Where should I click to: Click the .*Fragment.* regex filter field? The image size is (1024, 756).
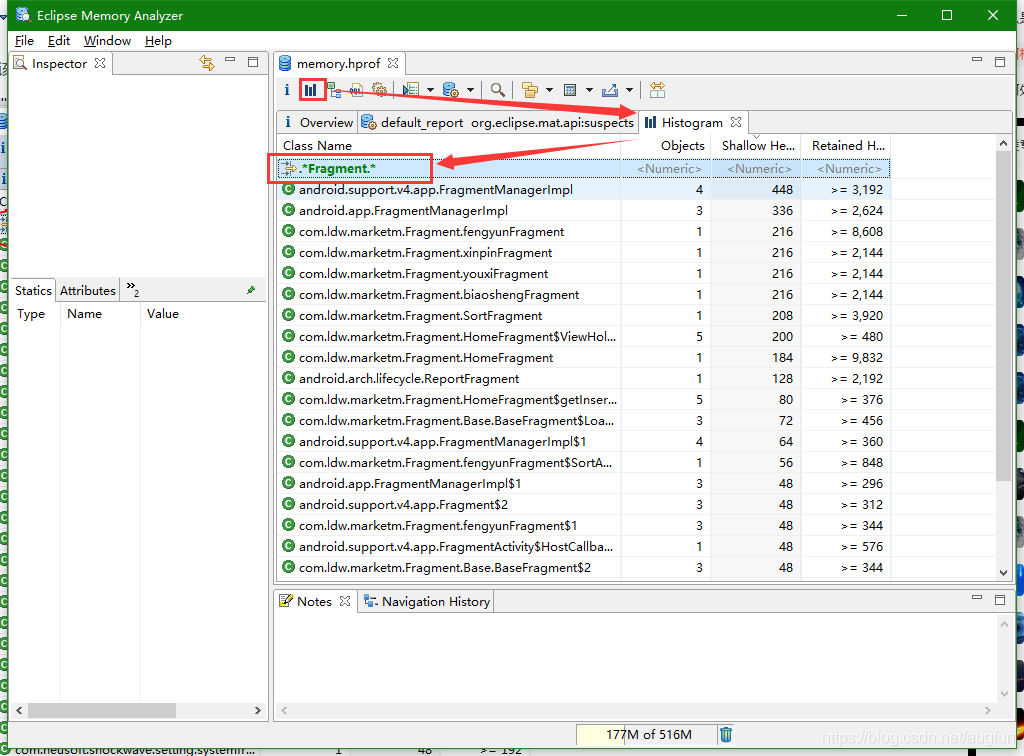(x=449, y=168)
